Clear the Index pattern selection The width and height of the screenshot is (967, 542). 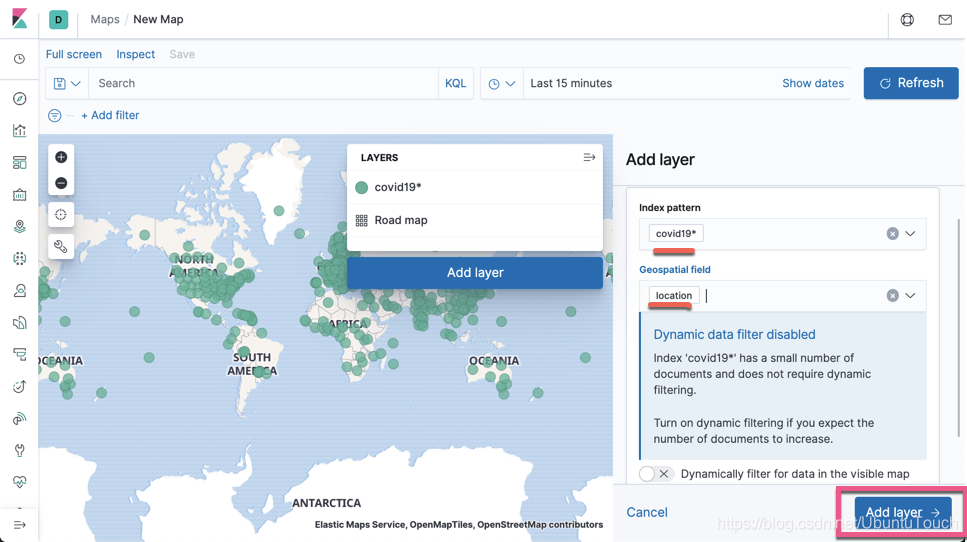tap(892, 234)
